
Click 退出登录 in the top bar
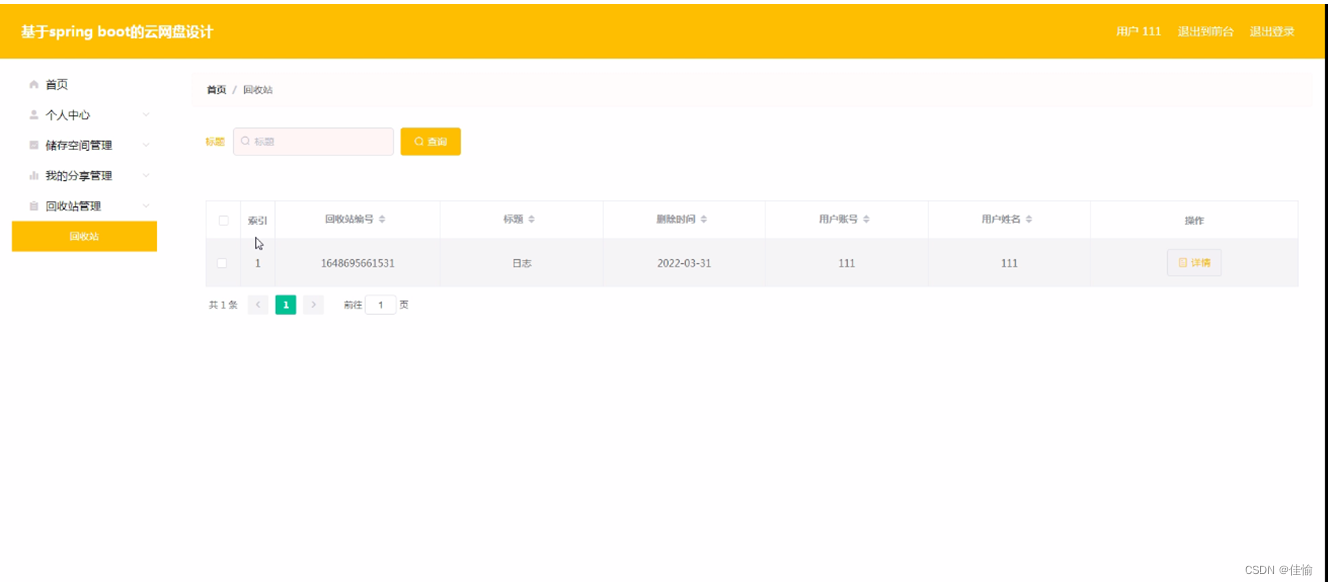pyautogui.click(x=1272, y=32)
